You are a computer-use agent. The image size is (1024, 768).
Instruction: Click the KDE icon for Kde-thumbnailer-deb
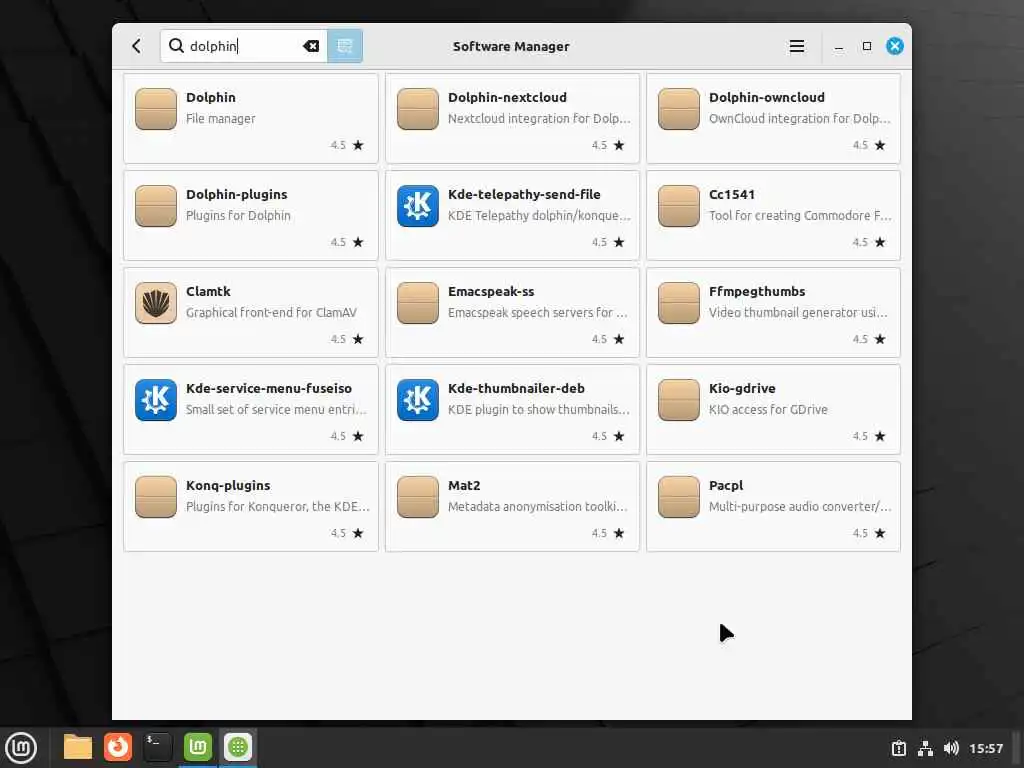[x=417, y=400]
